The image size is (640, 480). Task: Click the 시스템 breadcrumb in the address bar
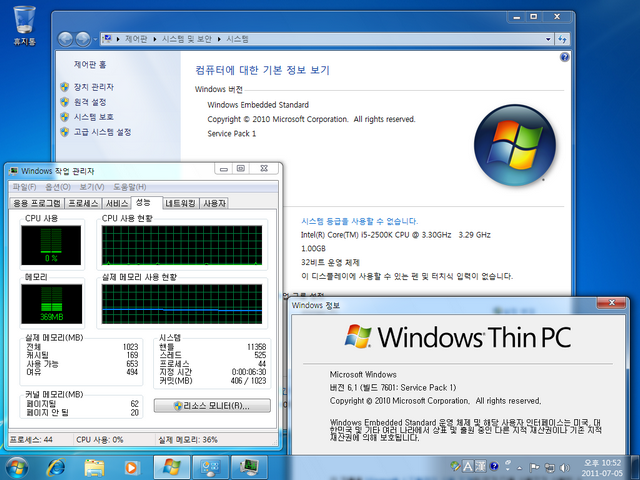point(237,39)
